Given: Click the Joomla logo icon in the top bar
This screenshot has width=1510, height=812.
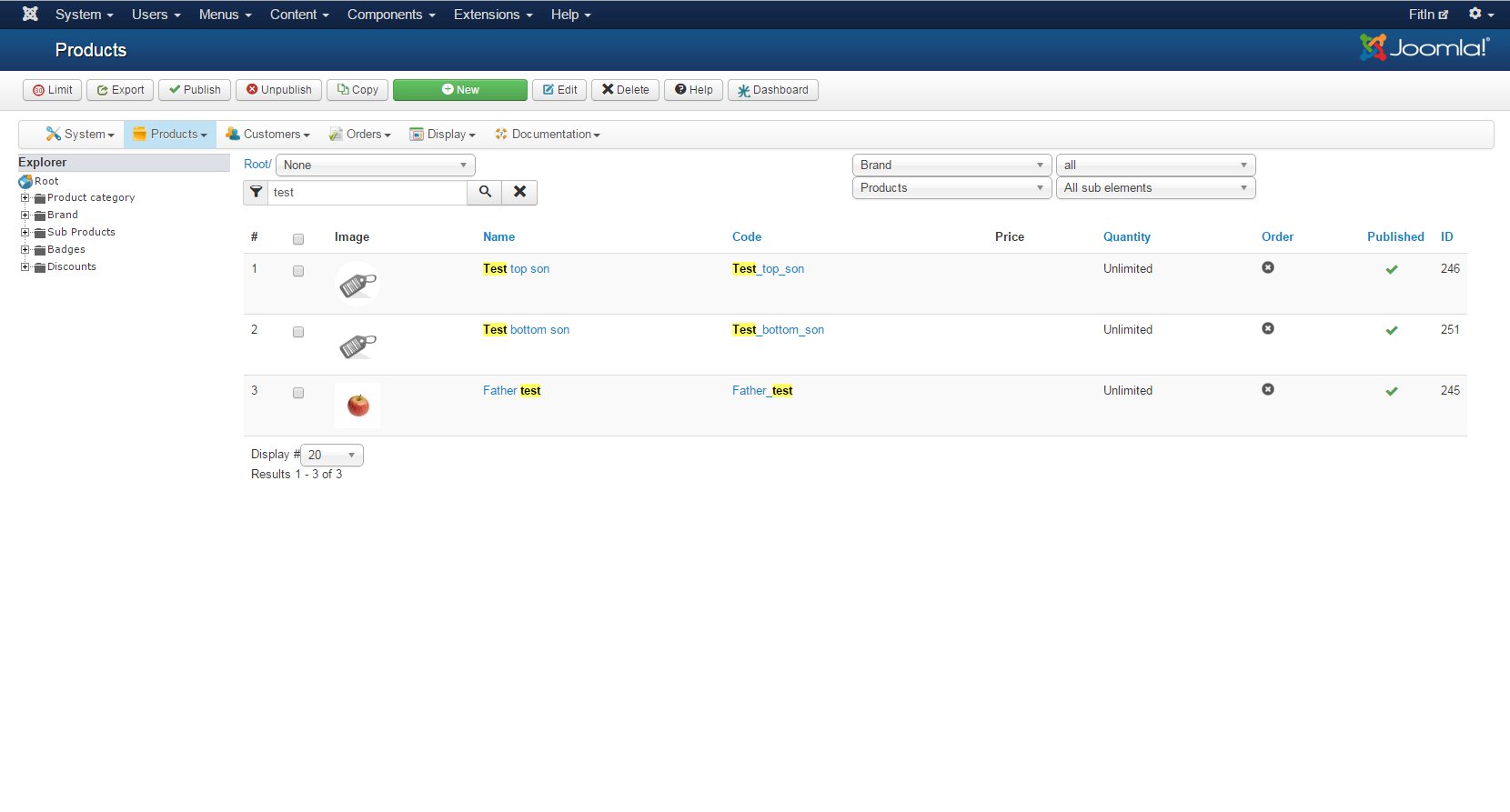Looking at the screenshot, I should 30,14.
